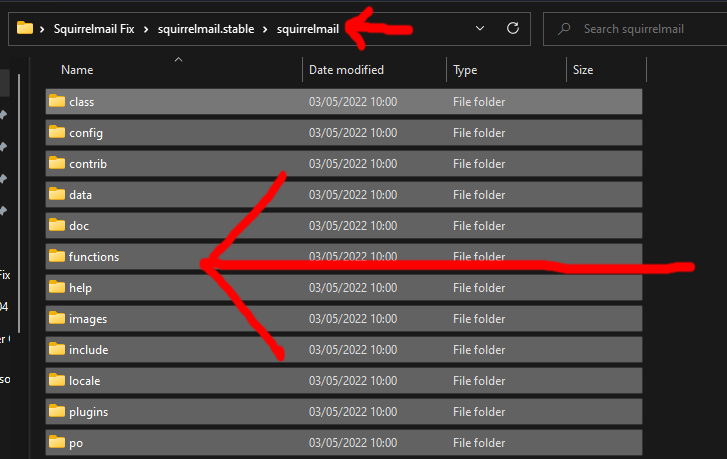Sort by Name column header

77,70
